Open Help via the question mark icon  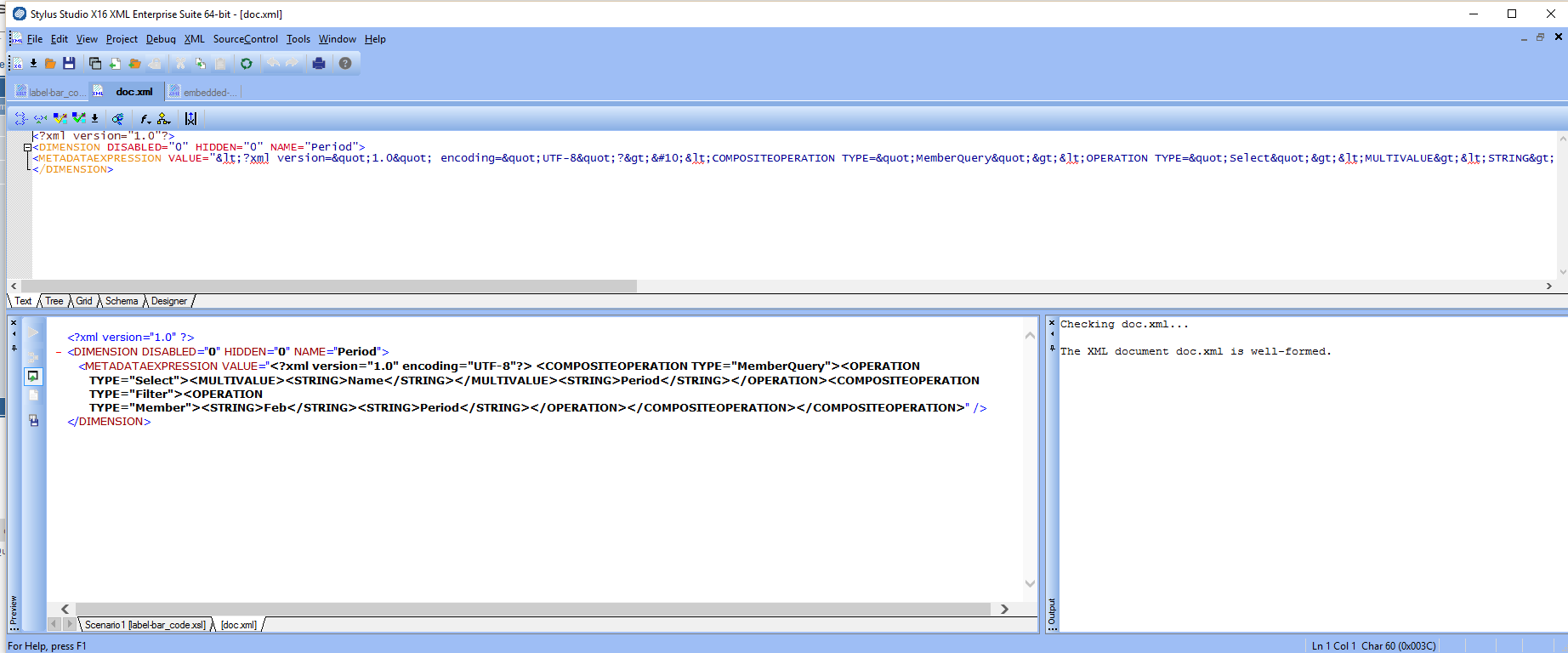(x=345, y=64)
